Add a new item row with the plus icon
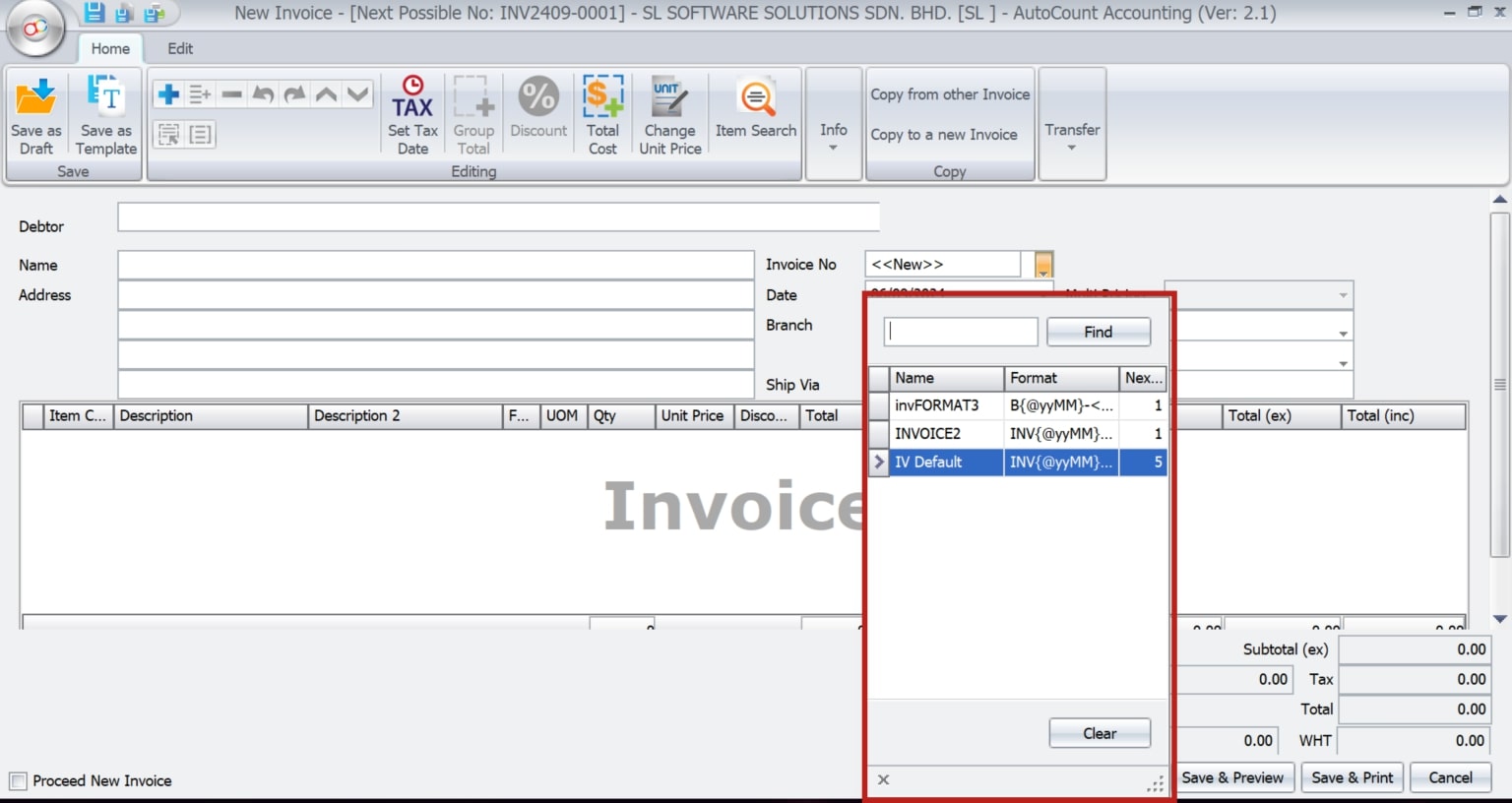Screen dimensions: 1512x803 pos(167,94)
